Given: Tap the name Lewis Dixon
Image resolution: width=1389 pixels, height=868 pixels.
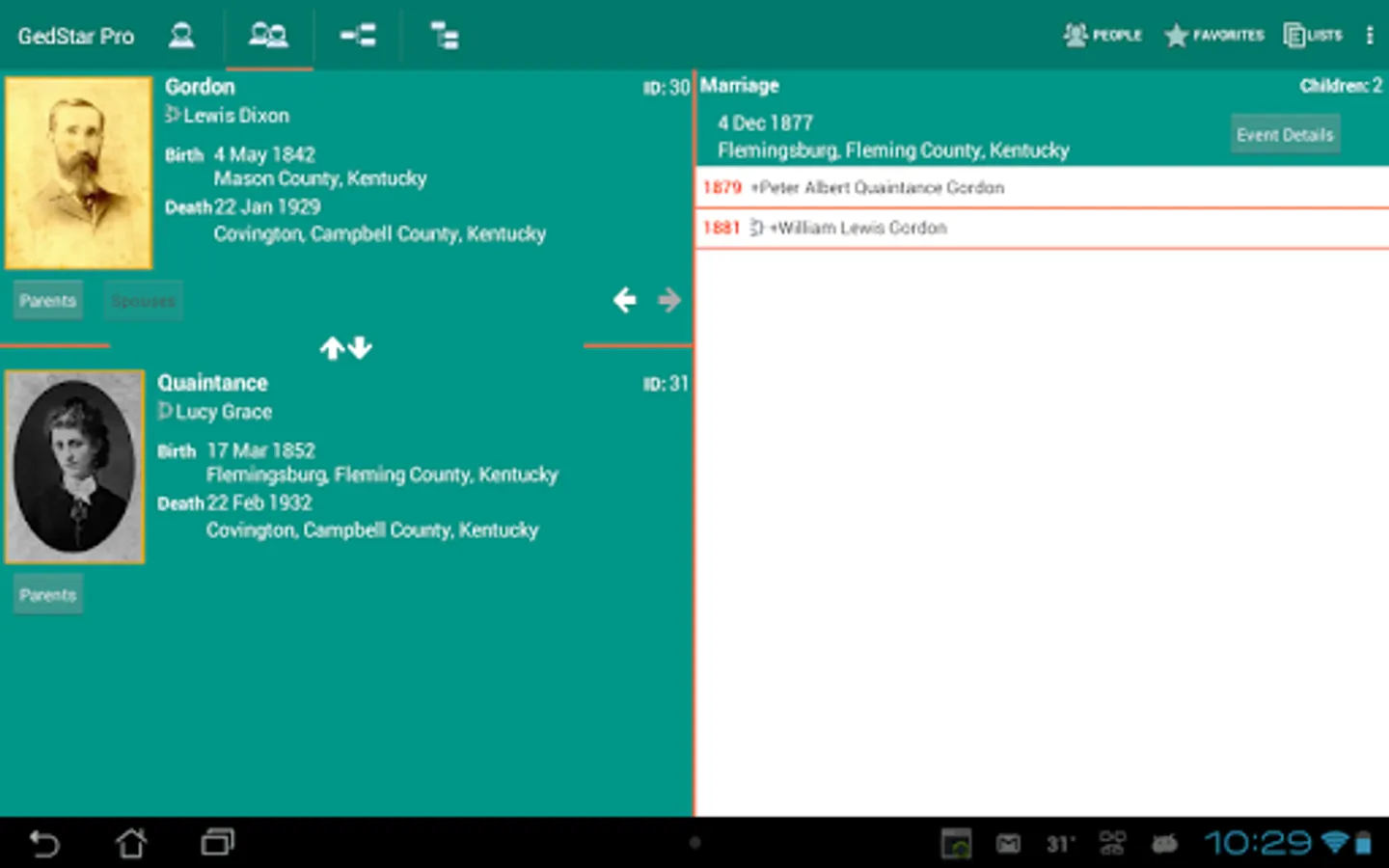Looking at the screenshot, I should point(236,116).
